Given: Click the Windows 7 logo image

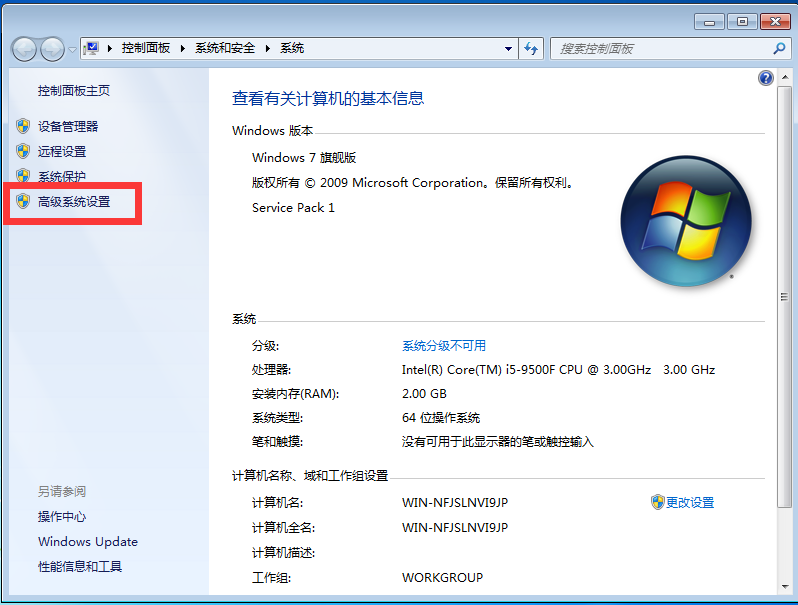Looking at the screenshot, I should (x=686, y=221).
